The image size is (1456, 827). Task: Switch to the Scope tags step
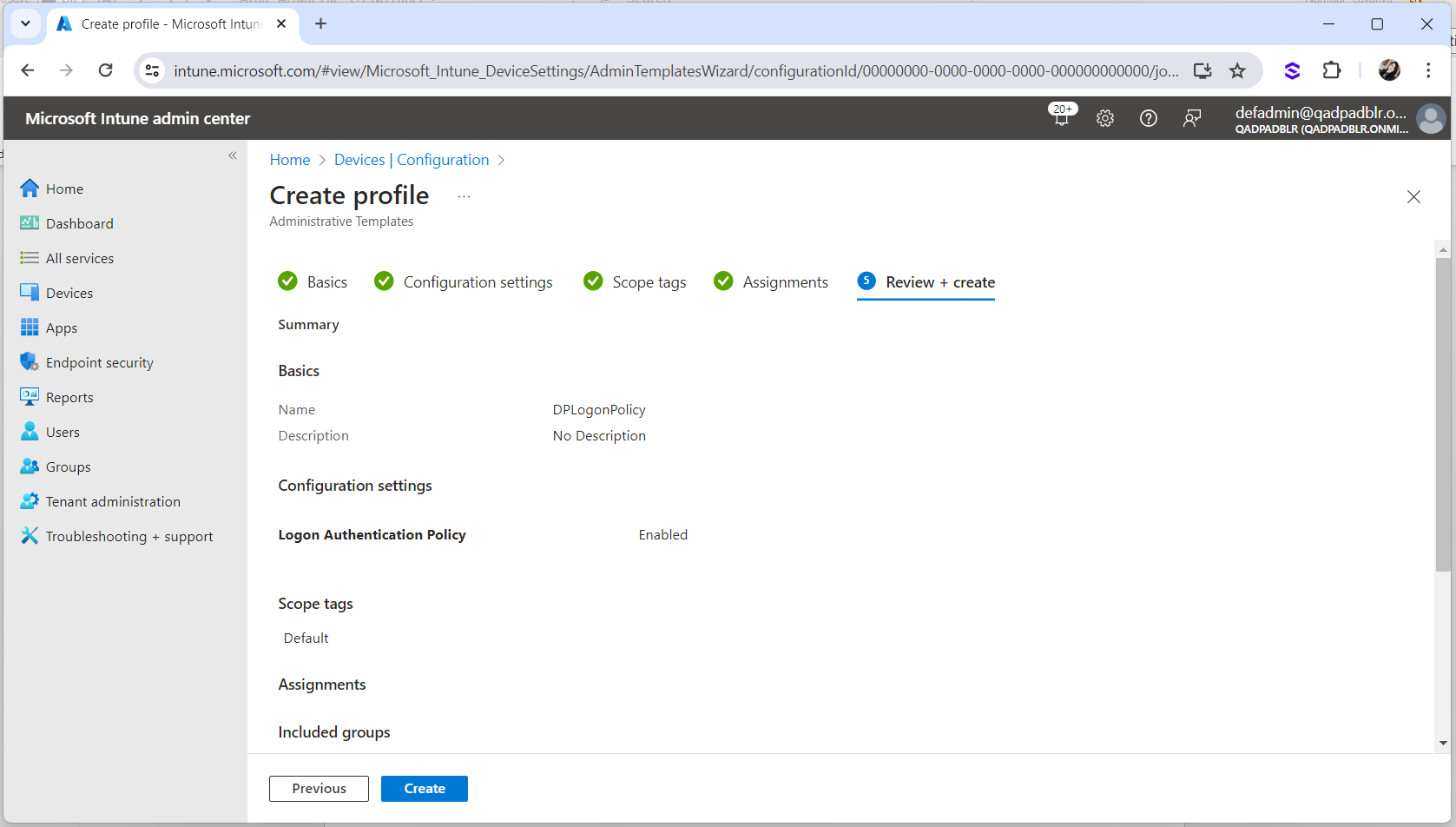635,282
